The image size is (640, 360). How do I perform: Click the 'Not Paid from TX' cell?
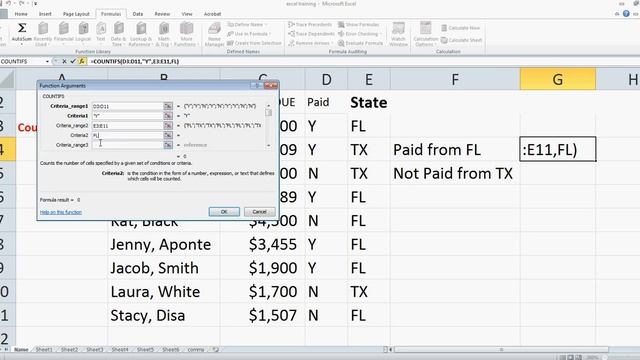pos(455,173)
